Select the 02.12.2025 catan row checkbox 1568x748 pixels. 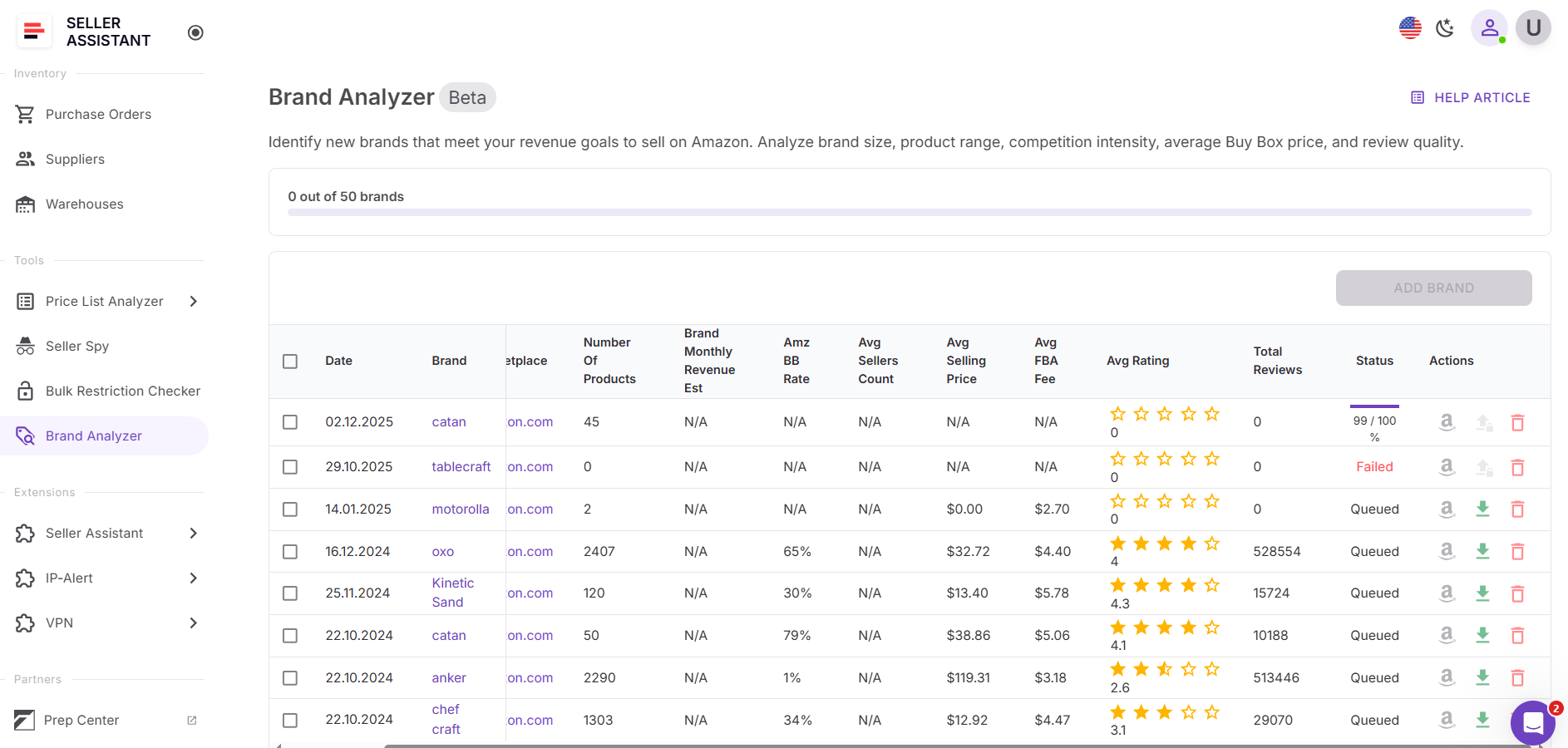(x=290, y=422)
